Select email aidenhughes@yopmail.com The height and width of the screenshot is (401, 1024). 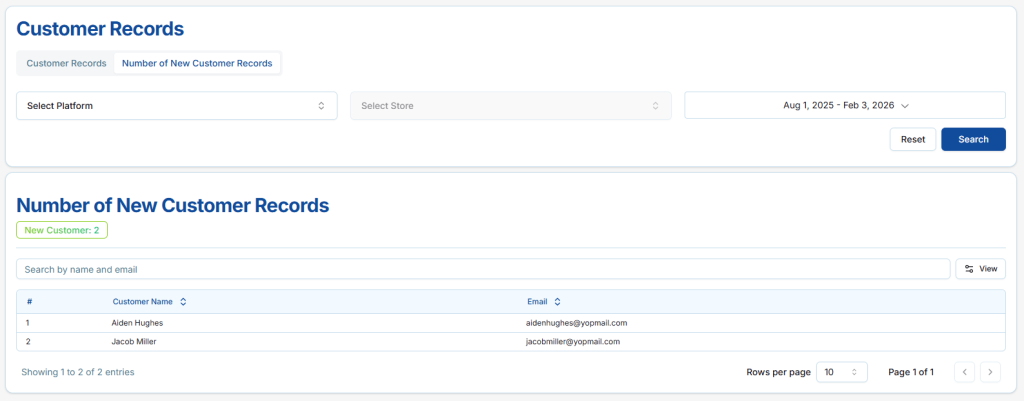pyautogui.click(x=576, y=323)
